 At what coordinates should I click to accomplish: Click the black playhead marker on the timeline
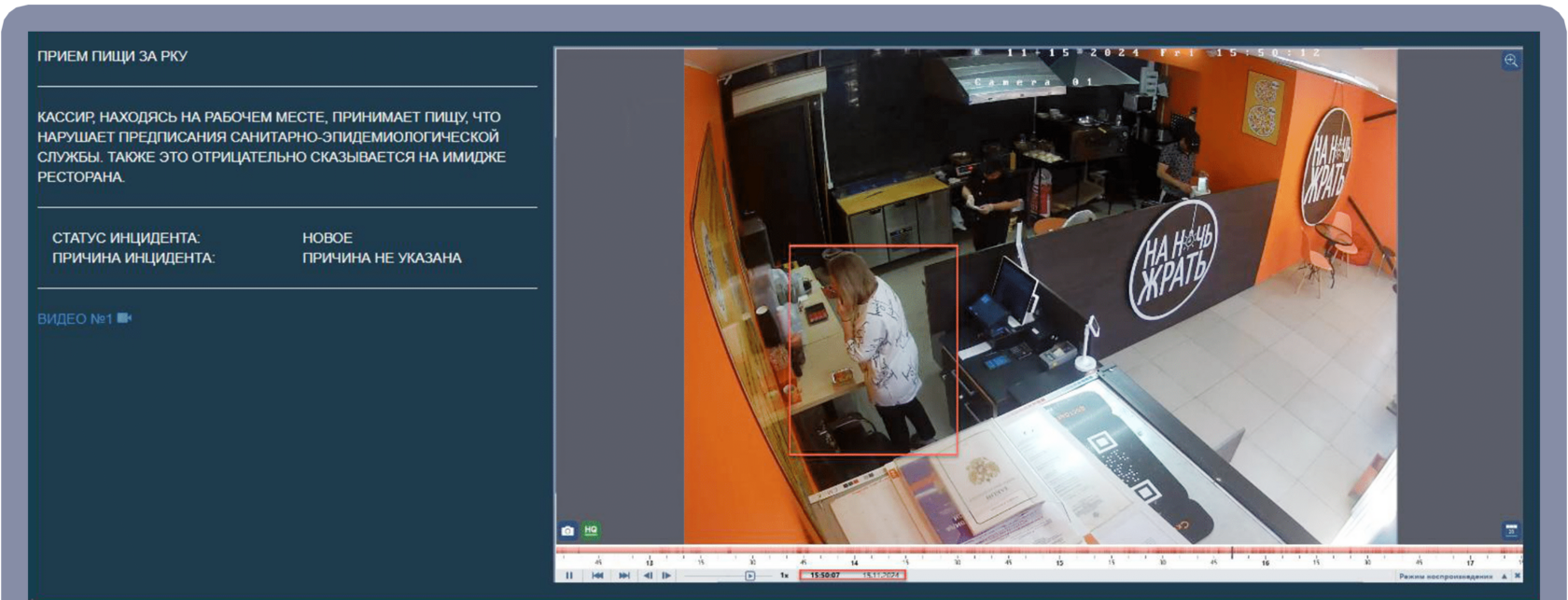point(1232,552)
